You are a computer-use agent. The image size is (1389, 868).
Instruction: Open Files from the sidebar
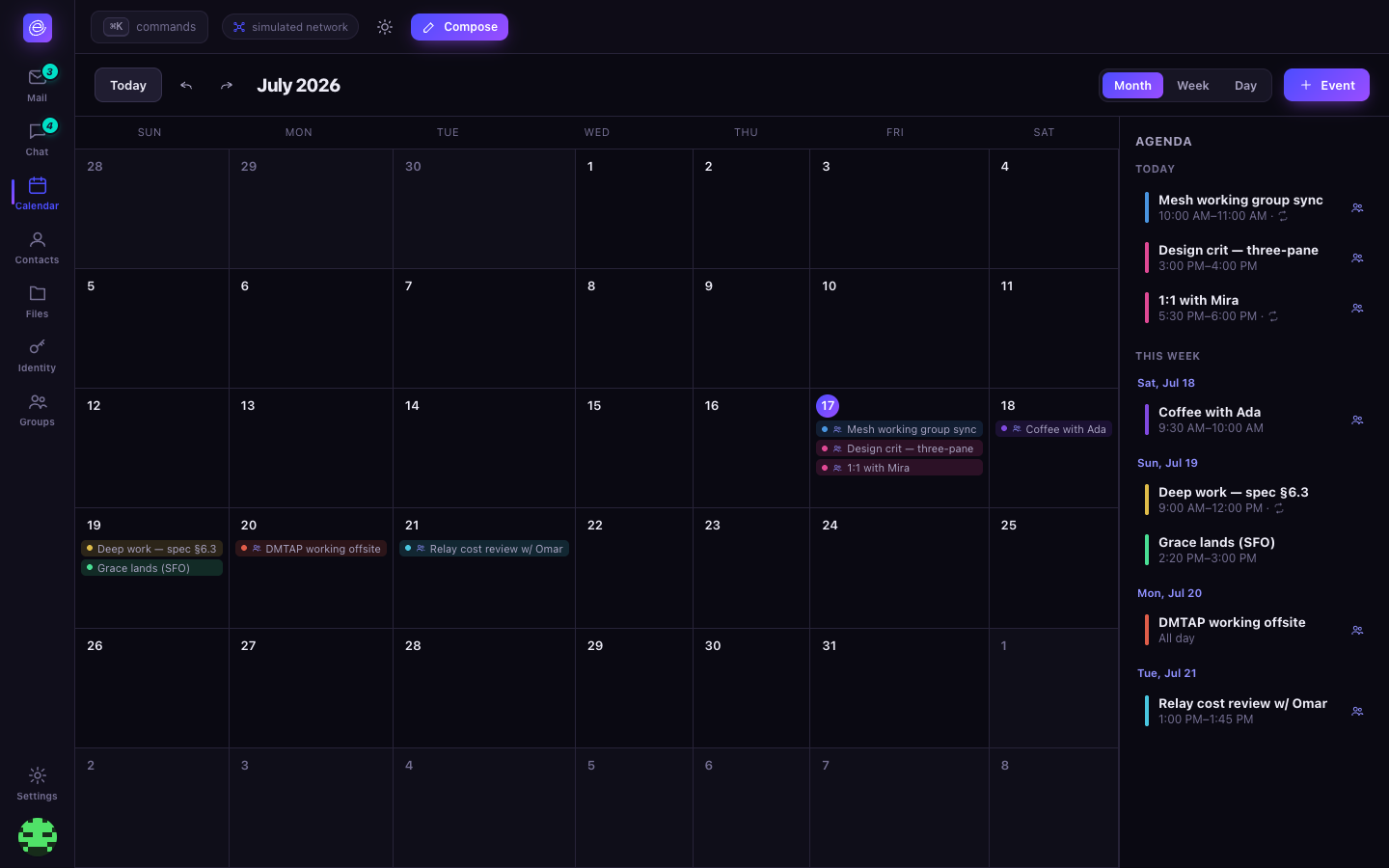[37, 301]
